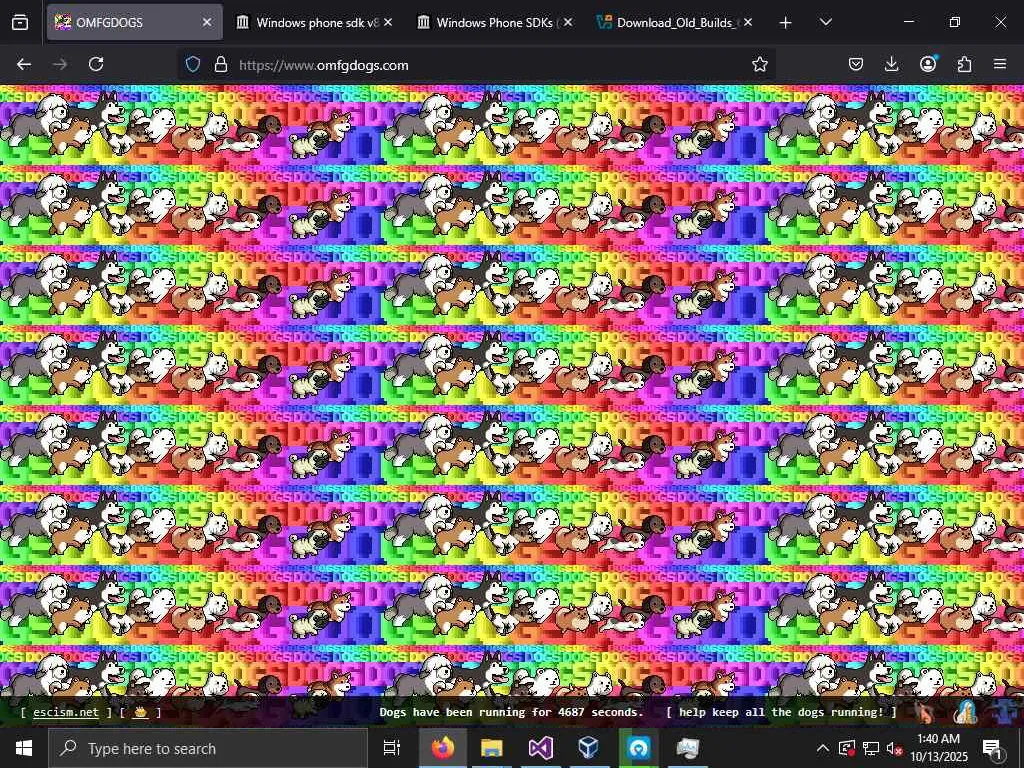
Task: Go back to the previous page
Action: tap(24, 64)
